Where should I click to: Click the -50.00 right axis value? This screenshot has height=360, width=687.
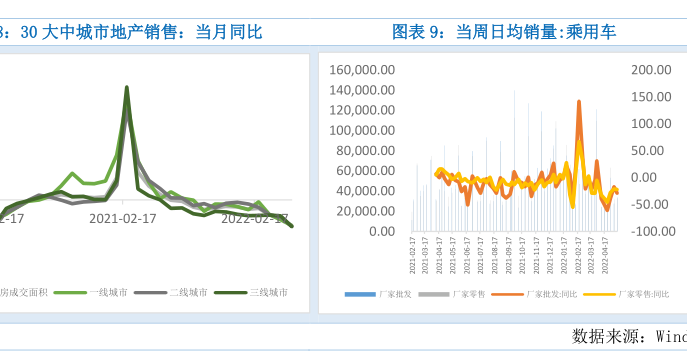coord(650,204)
